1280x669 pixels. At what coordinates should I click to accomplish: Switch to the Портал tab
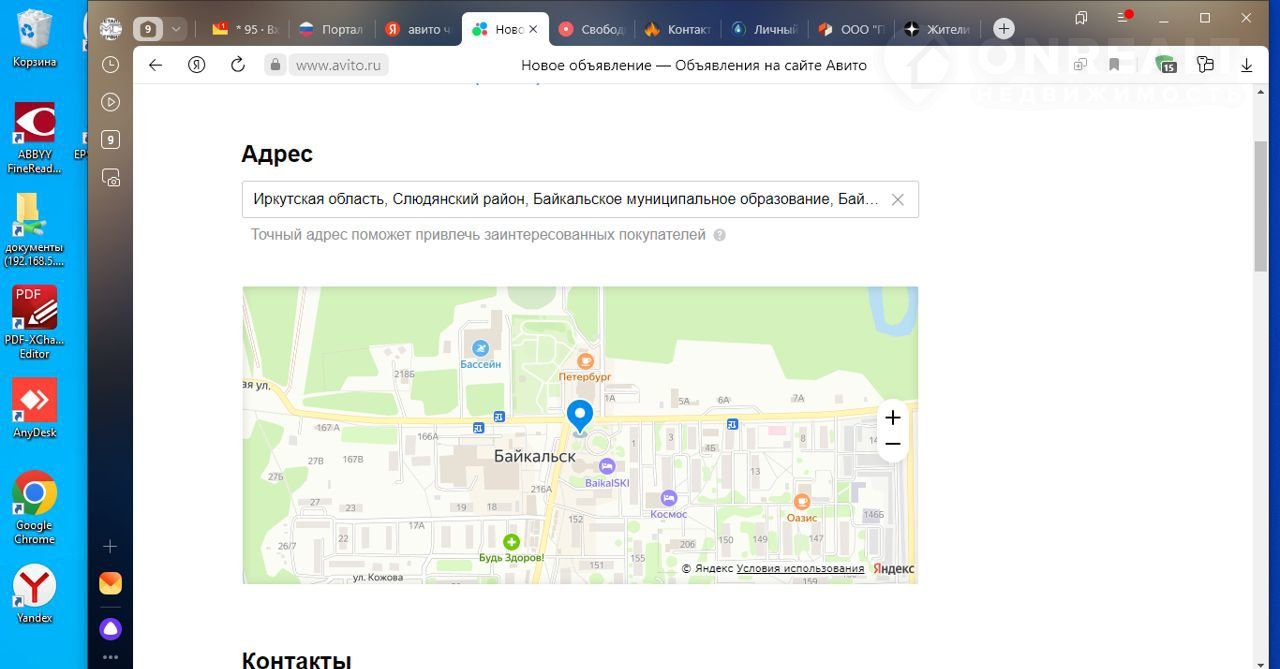point(332,29)
